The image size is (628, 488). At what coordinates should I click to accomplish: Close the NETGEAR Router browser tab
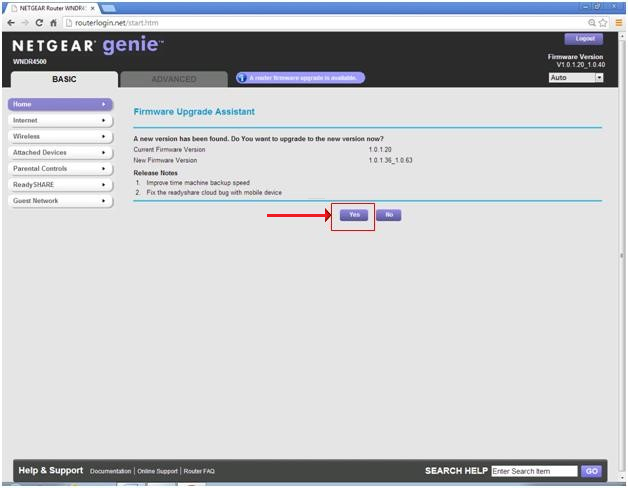(x=93, y=8)
